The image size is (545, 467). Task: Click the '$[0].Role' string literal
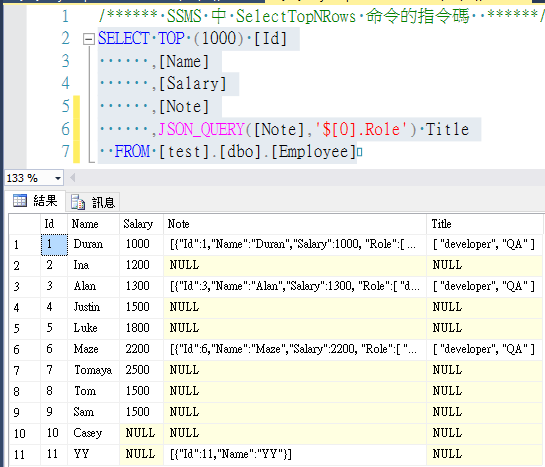(361, 129)
